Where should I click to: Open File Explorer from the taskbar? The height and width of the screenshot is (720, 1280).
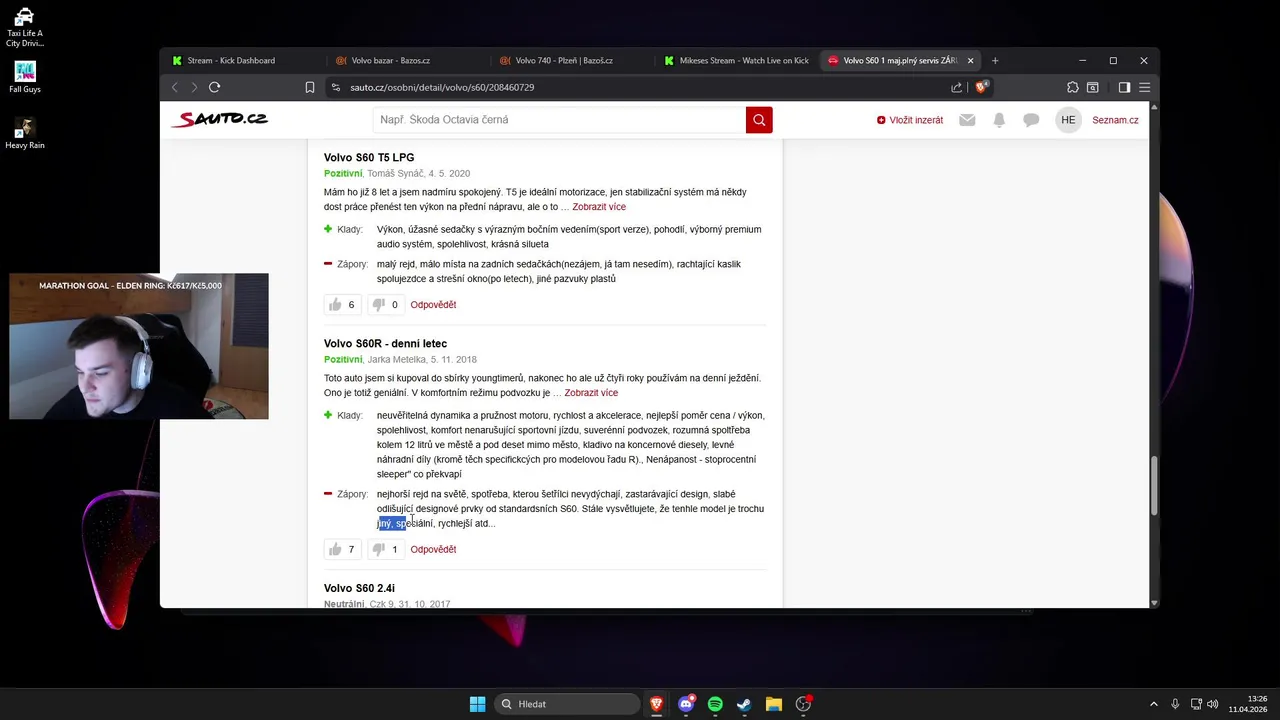click(x=773, y=704)
